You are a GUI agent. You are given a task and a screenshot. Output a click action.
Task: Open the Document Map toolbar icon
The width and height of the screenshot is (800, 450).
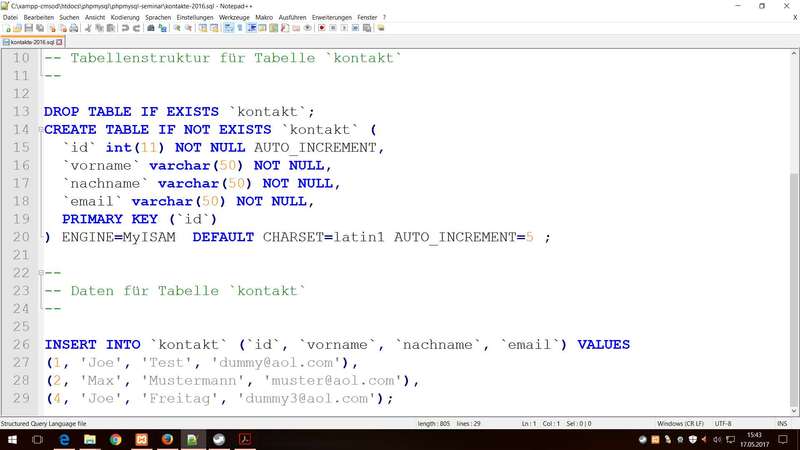(273, 28)
